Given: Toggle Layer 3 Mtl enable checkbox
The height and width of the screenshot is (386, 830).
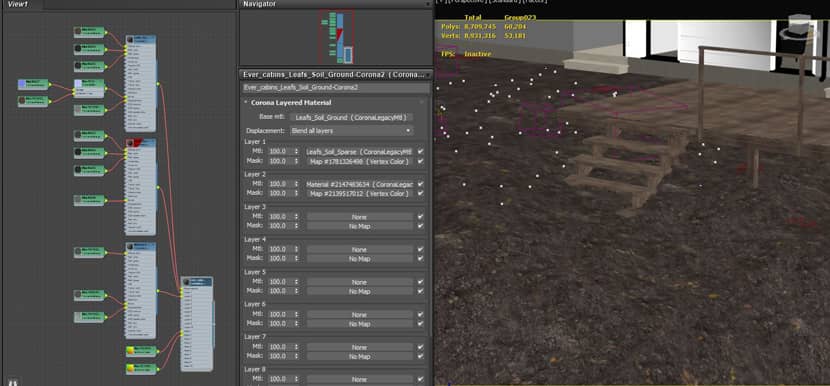Looking at the screenshot, I should coord(420,217).
